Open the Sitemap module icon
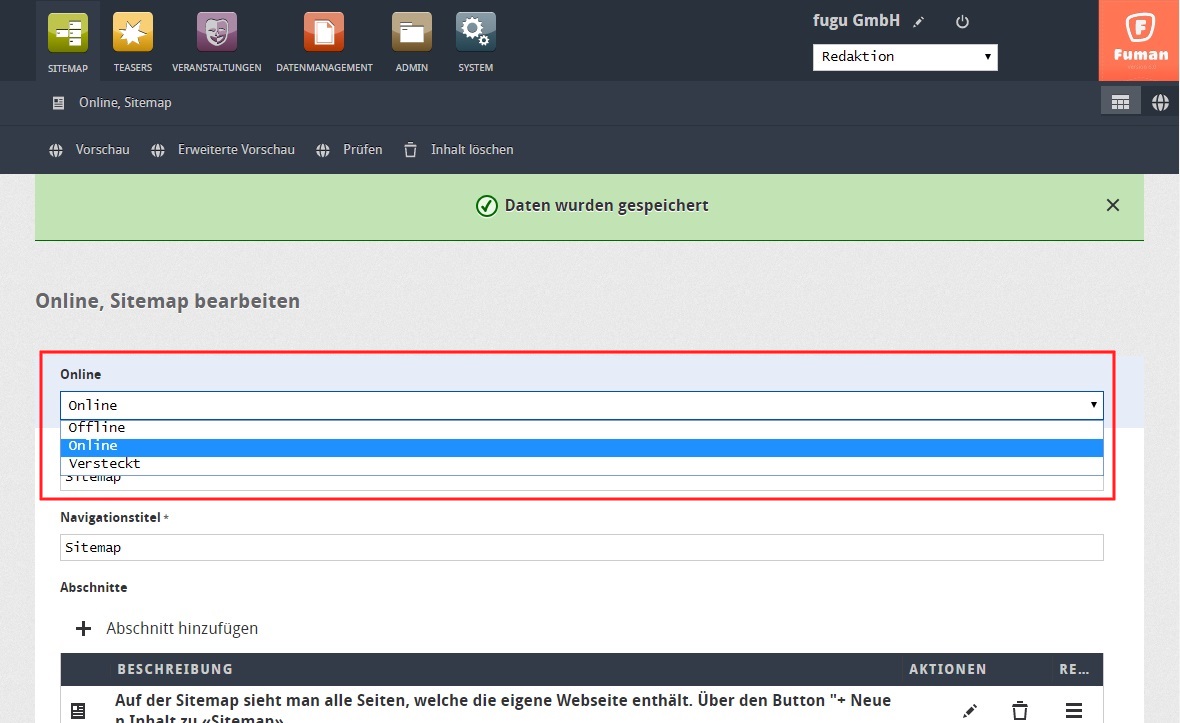Viewport: 1180px width, 723px height. point(68,33)
